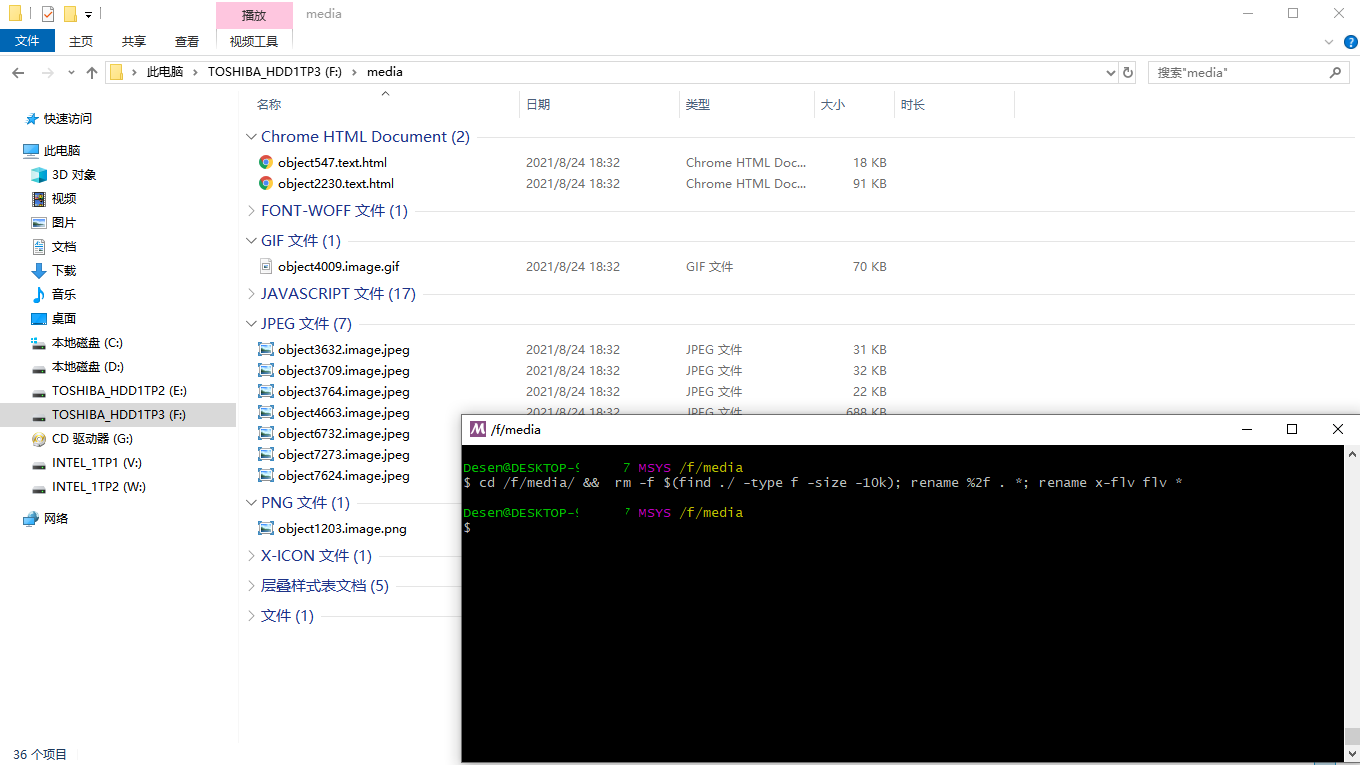Collapse JPEG 文件 group
Screen dimensions: 1360x765
click(251, 323)
